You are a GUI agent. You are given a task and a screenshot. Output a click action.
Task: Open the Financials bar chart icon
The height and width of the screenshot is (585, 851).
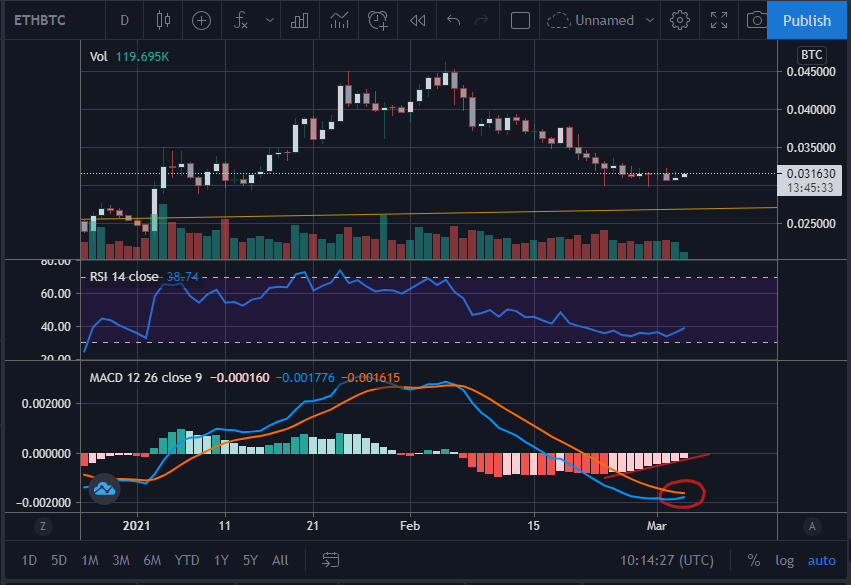point(300,21)
